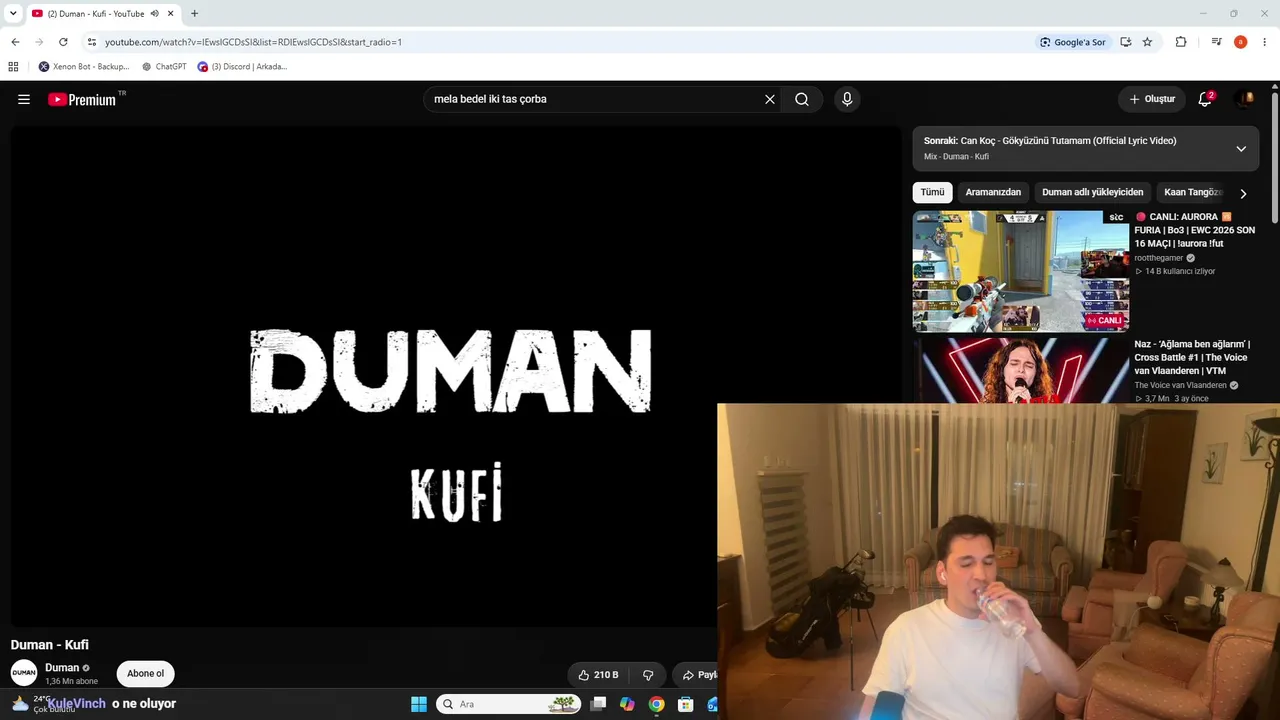Screen dimensions: 1280x720
Task: Dislike the Duman - Kufi video
Action: point(648,675)
